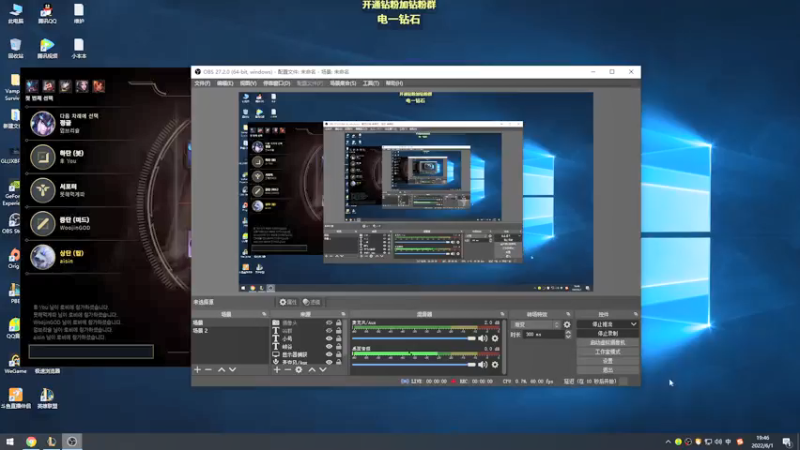Click the source Filters button above the docks
This screenshot has width=800, height=450.
coord(312,302)
